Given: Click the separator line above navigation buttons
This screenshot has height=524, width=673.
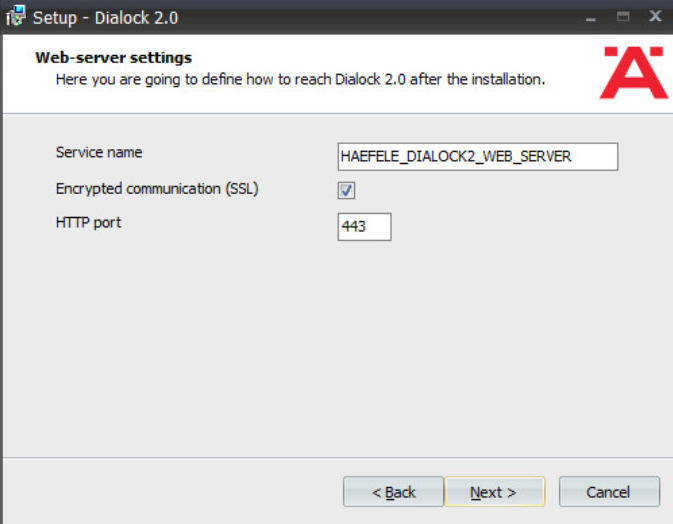Looking at the screenshot, I should coord(338,458).
